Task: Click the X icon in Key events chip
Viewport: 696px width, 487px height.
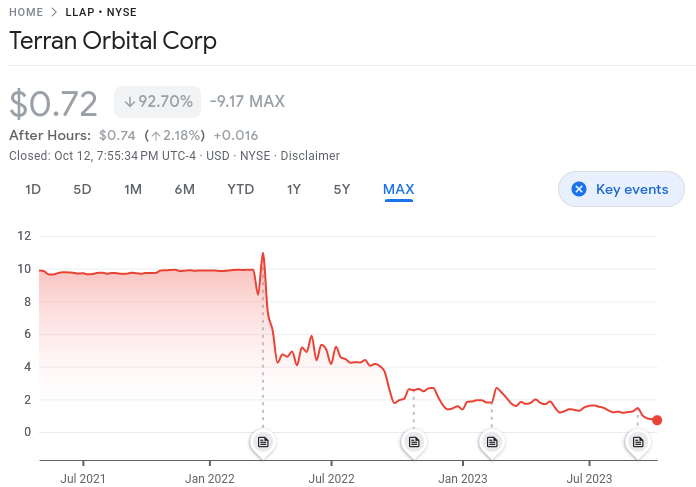Action: [x=578, y=189]
